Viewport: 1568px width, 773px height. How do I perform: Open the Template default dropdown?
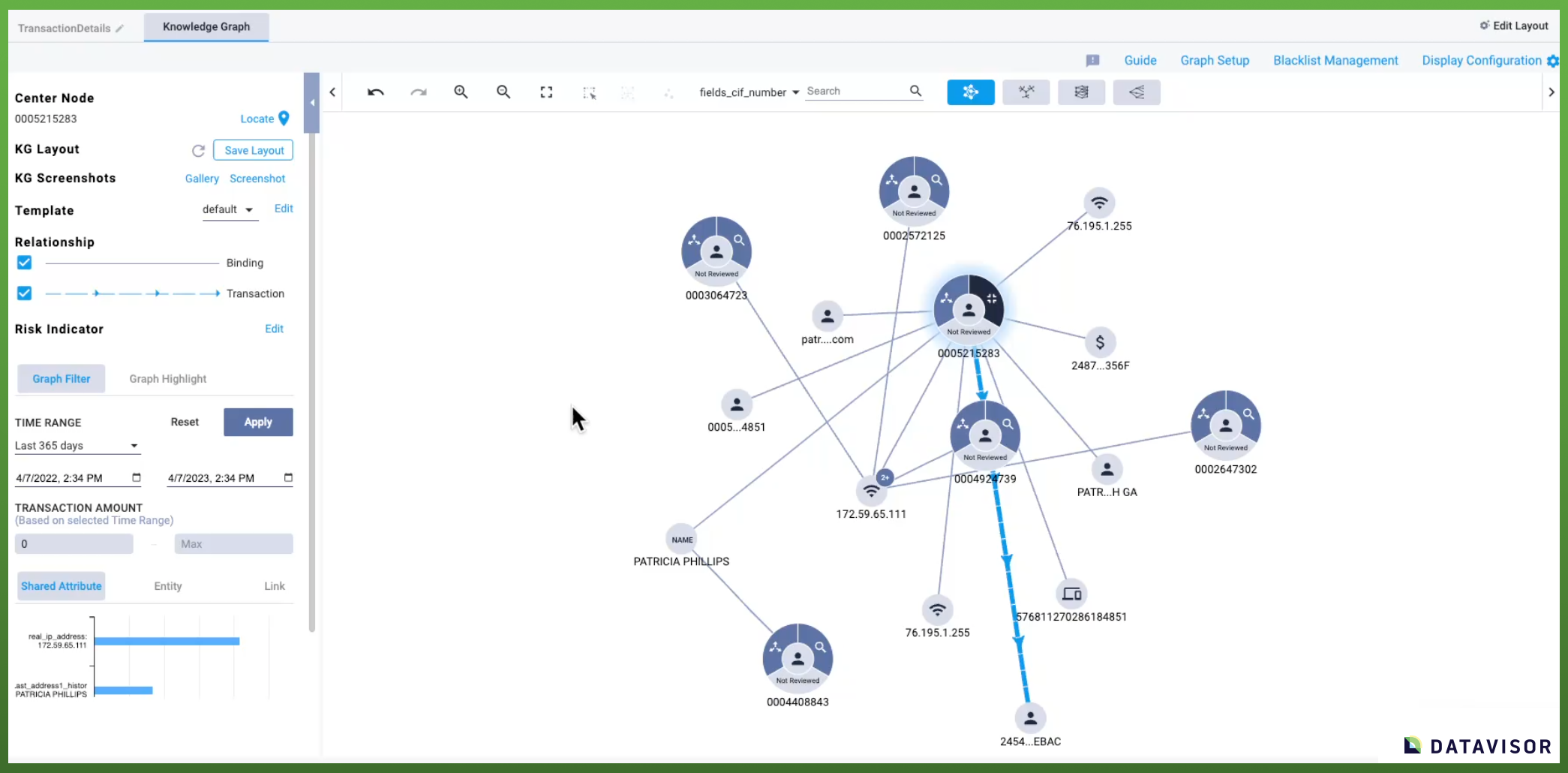point(229,209)
